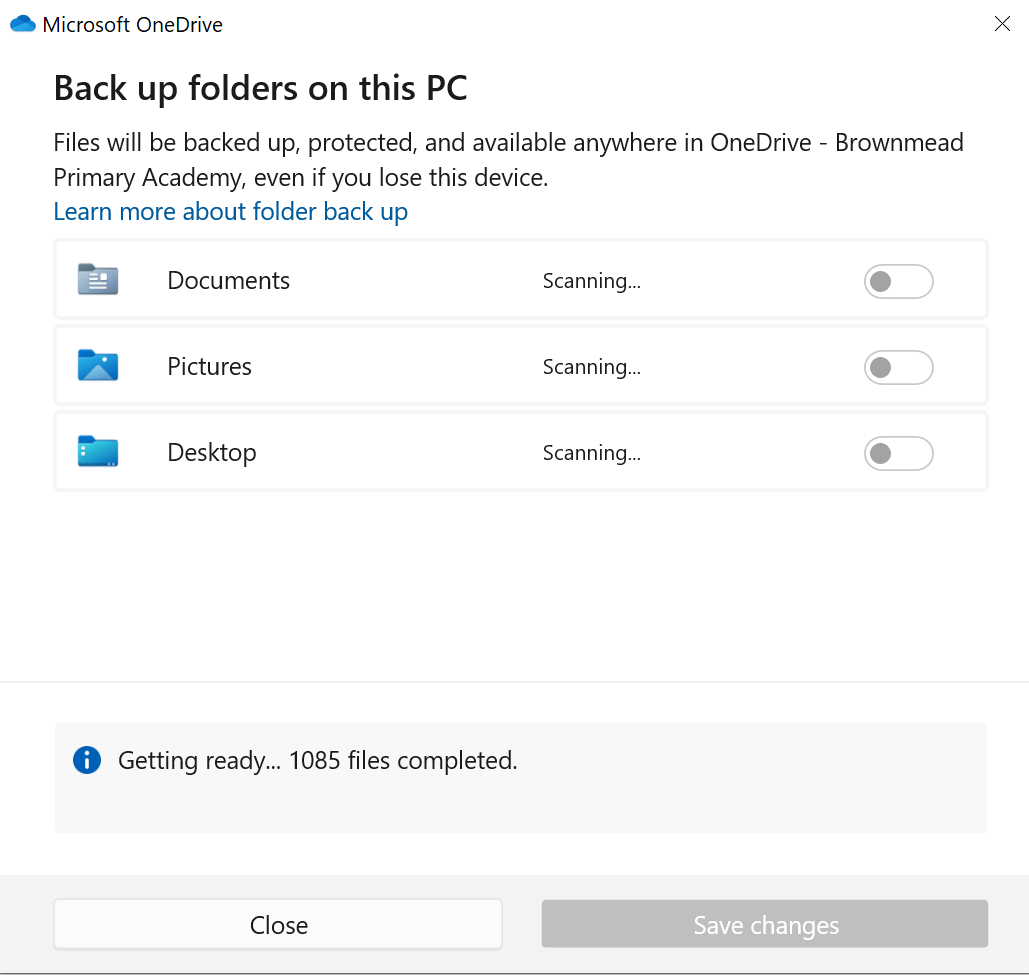1029x975 pixels.
Task: Select the Desktop folder label
Action: 211,453
